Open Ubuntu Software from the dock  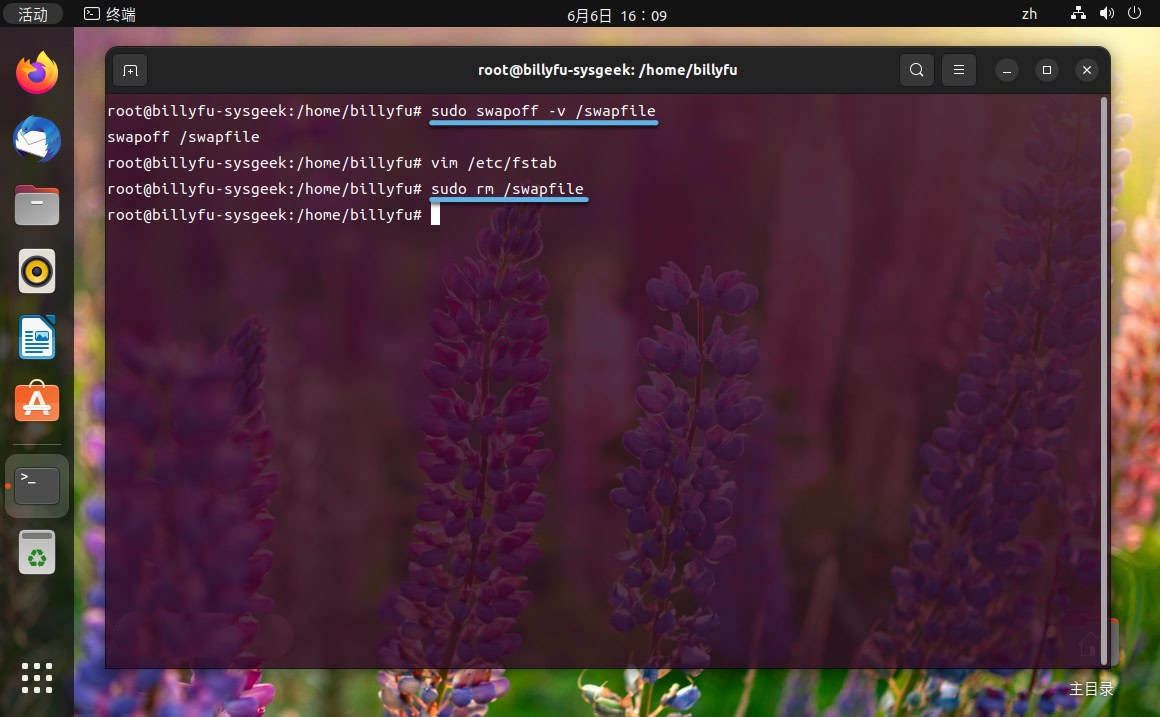click(37, 402)
